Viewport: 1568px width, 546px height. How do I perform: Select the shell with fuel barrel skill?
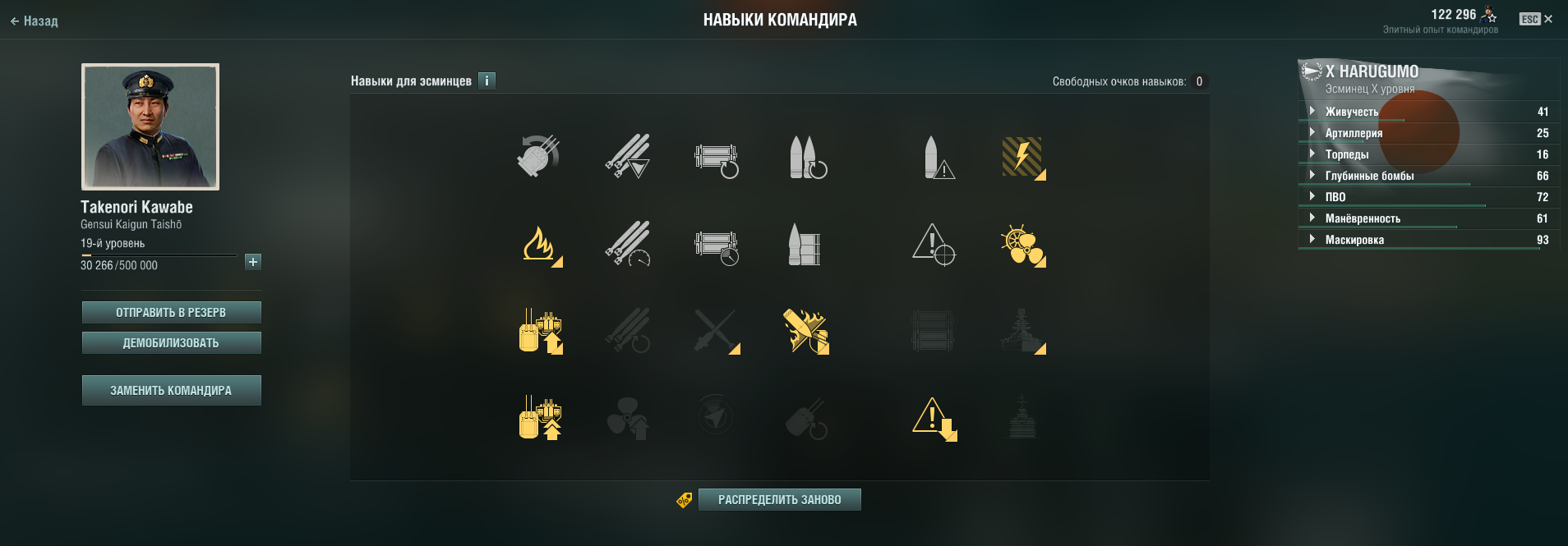[x=806, y=244]
